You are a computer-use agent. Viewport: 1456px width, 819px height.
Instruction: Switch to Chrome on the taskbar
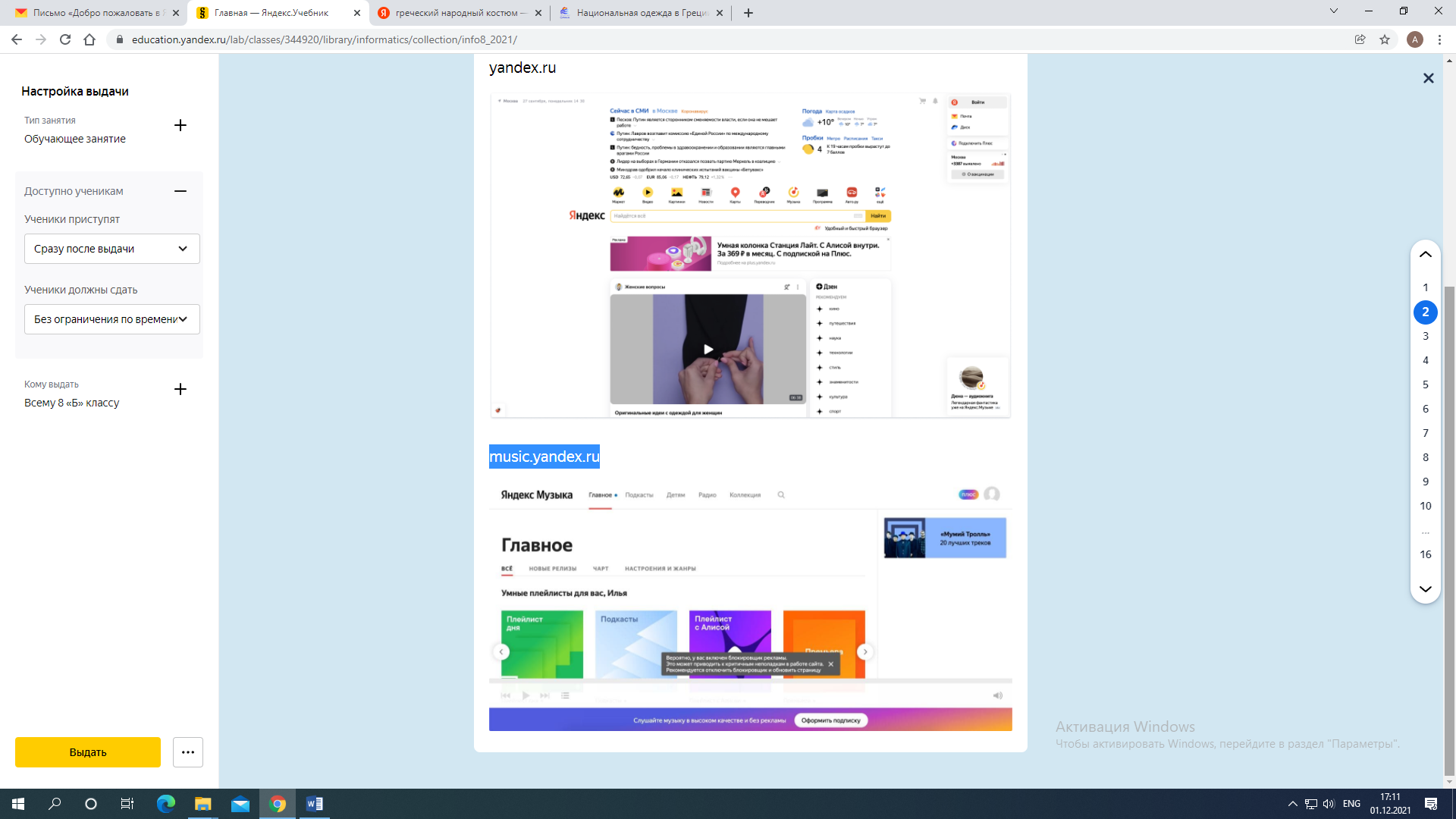(x=278, y=804)
